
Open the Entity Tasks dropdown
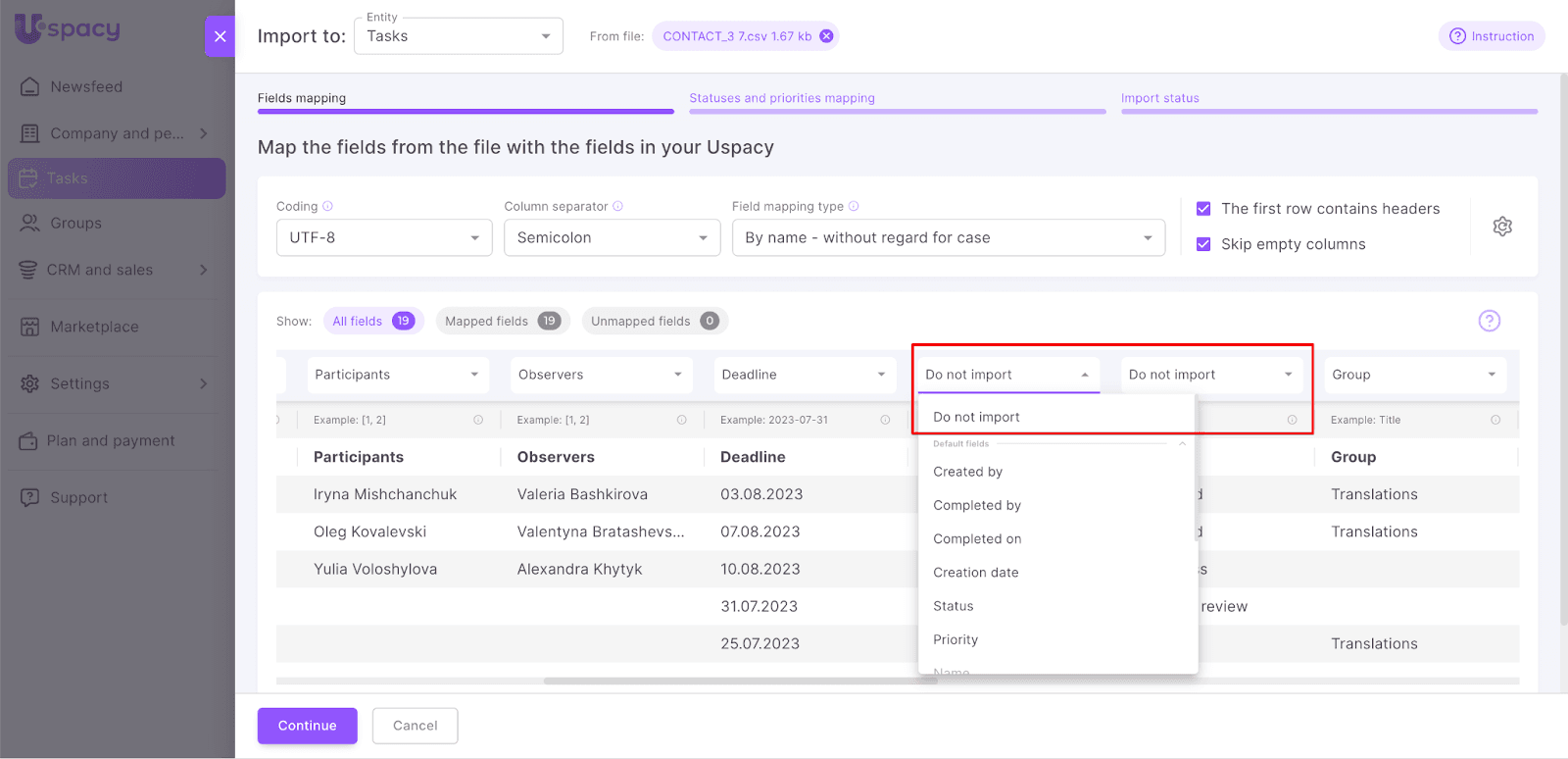point(458,36)
